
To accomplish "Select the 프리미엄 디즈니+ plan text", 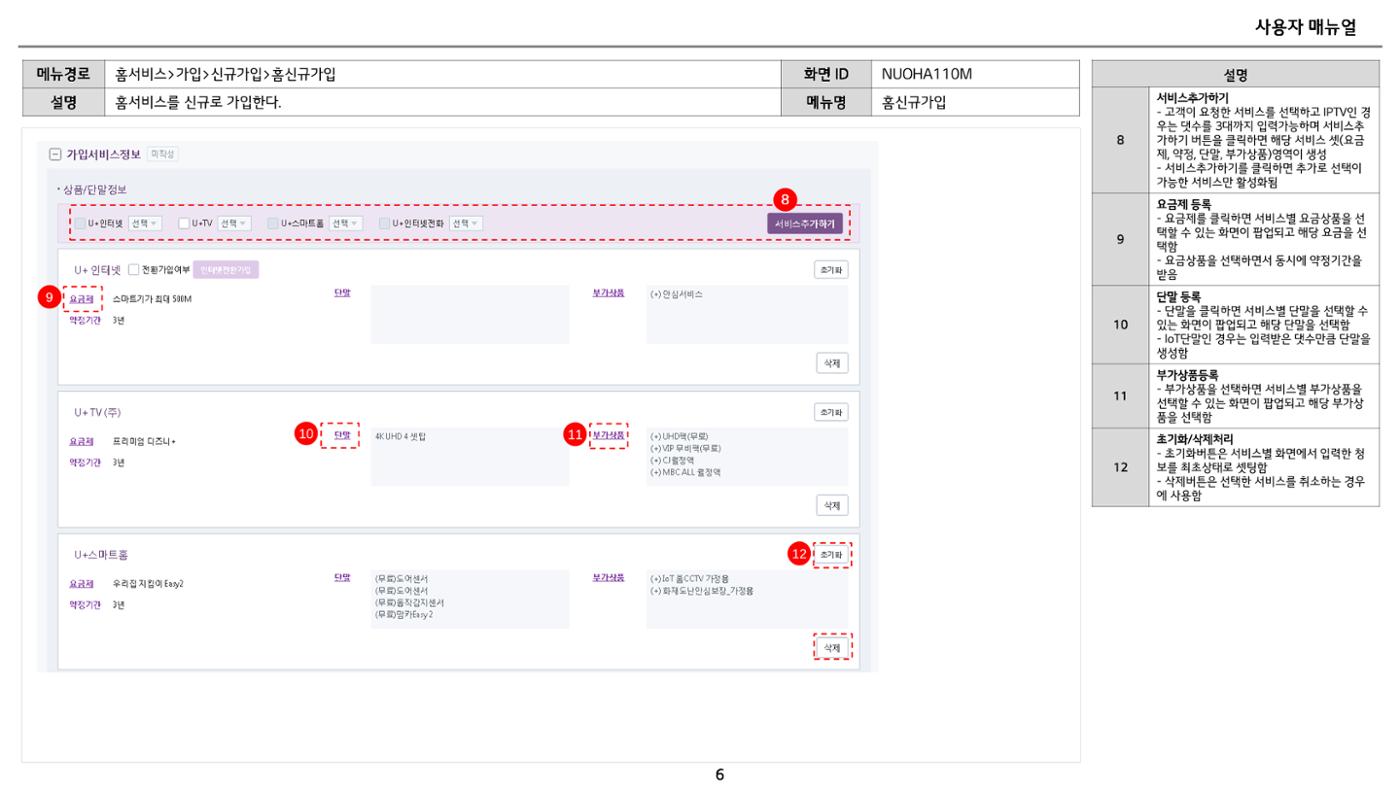I will click(x=144, y=441).
